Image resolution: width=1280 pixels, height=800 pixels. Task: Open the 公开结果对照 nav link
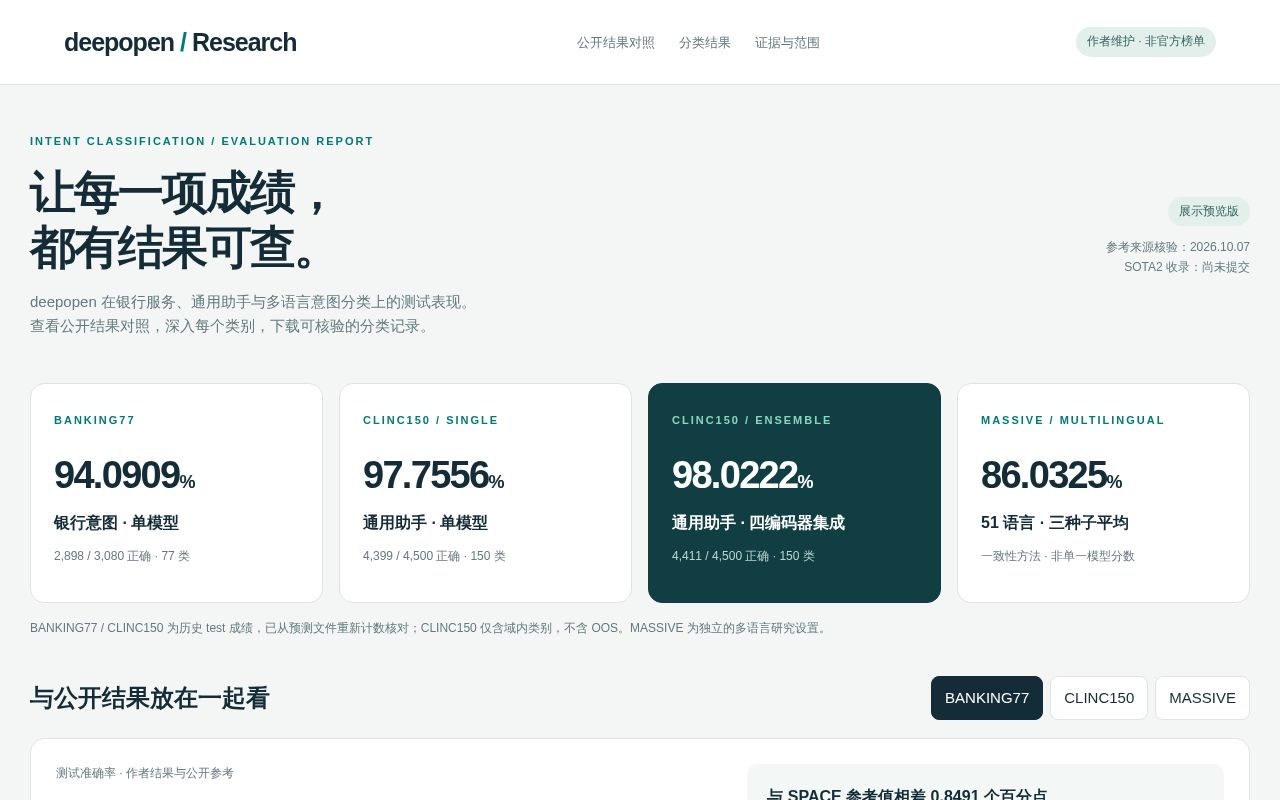tap(616, 43)
